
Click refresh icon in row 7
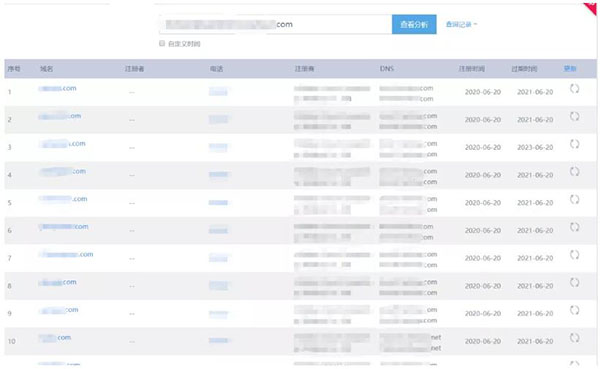574,255
